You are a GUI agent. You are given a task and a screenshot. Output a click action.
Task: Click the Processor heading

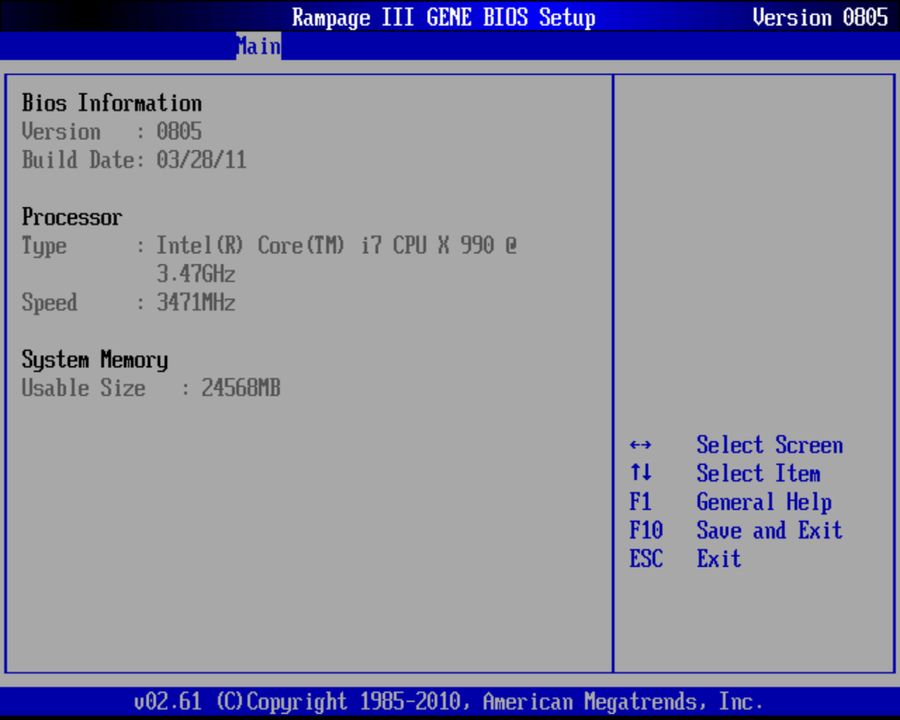pos(72,217)
